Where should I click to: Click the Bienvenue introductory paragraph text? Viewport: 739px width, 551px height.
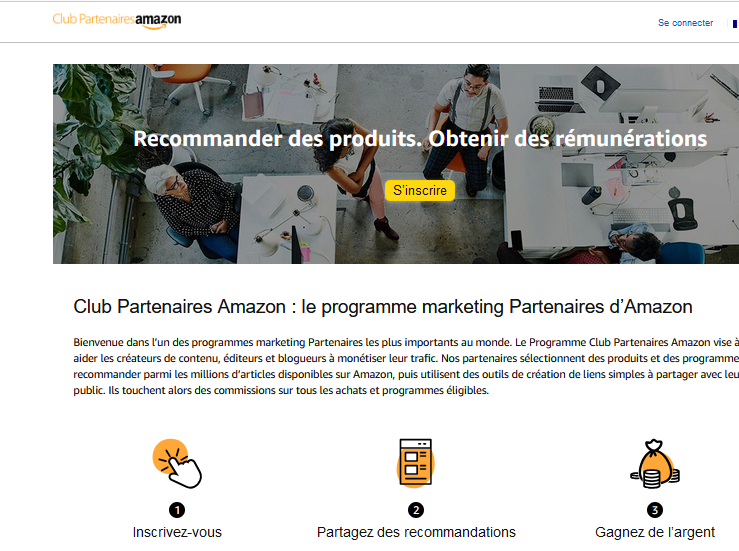(x=406, y=366)
